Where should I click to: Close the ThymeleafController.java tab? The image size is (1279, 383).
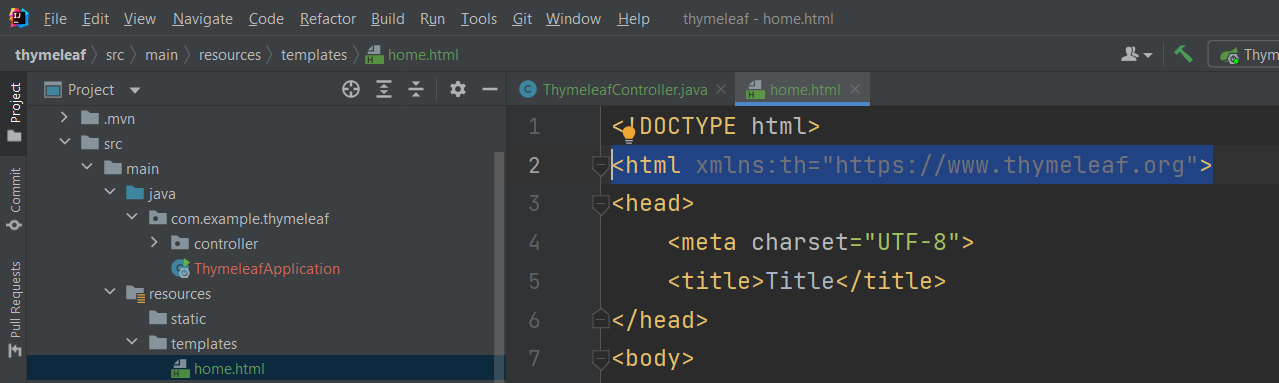tap(722, 90)
